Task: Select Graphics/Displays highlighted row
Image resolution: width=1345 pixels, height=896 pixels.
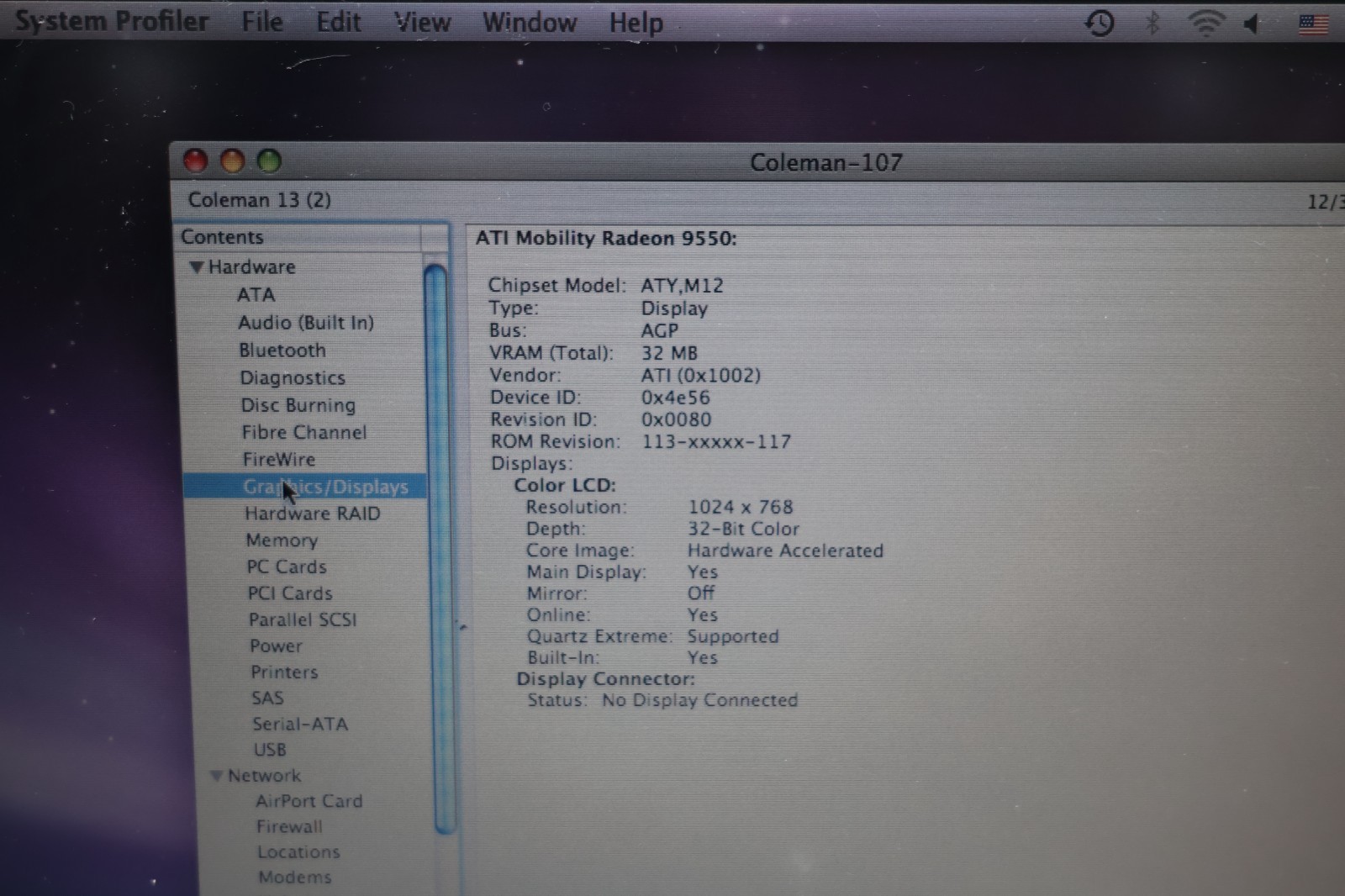Action: [305, 487]
